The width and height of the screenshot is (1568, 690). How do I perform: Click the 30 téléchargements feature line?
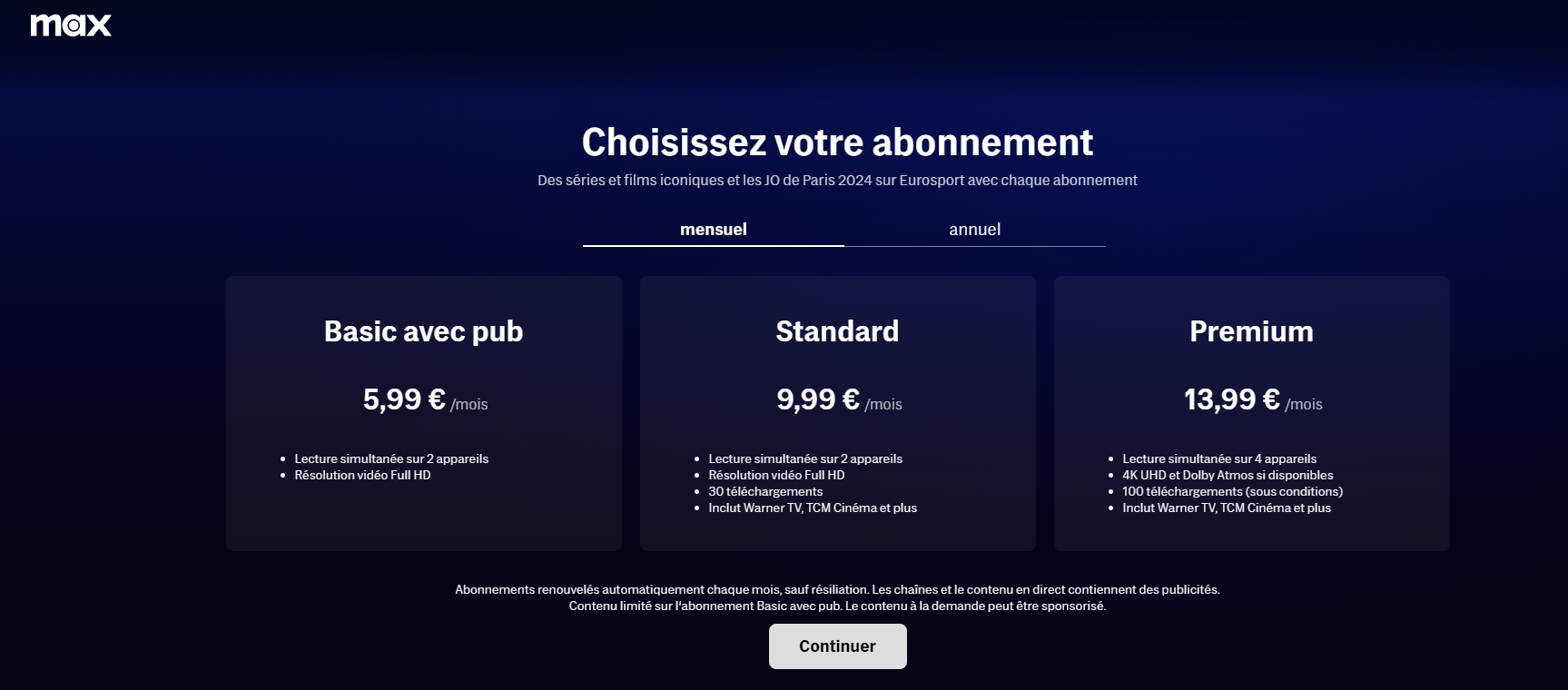click(x=765, y=491)
